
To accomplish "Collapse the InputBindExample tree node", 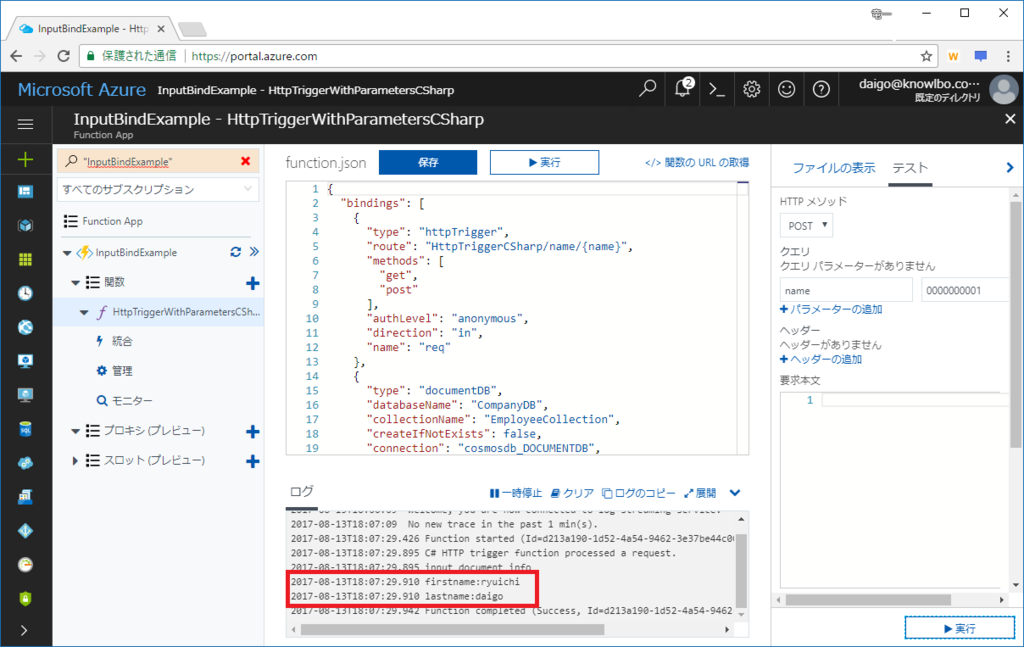I will pos(67,253).
